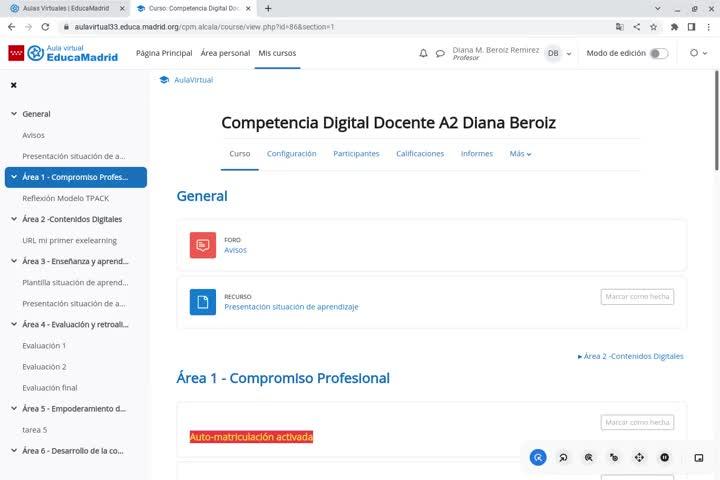
Task: Open a new browser tab with plus
Action: [x=268, y=8]
